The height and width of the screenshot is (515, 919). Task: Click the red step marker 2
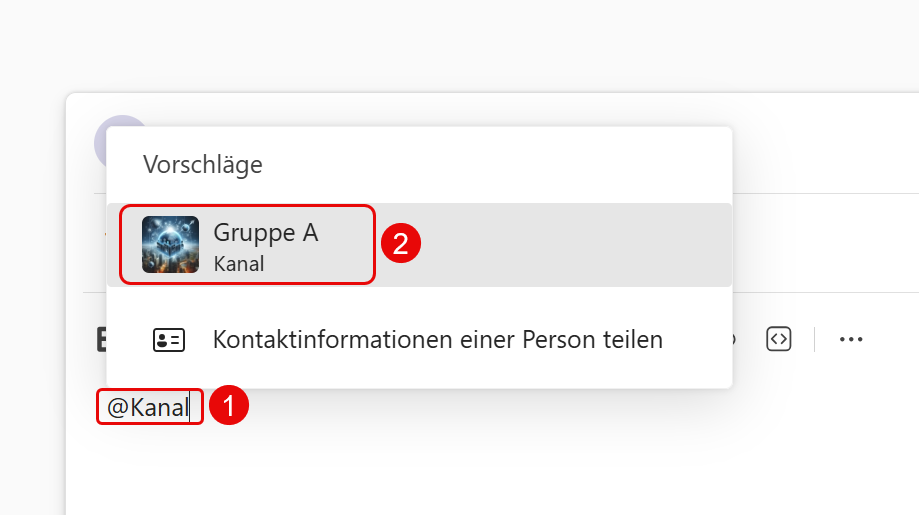401,243
